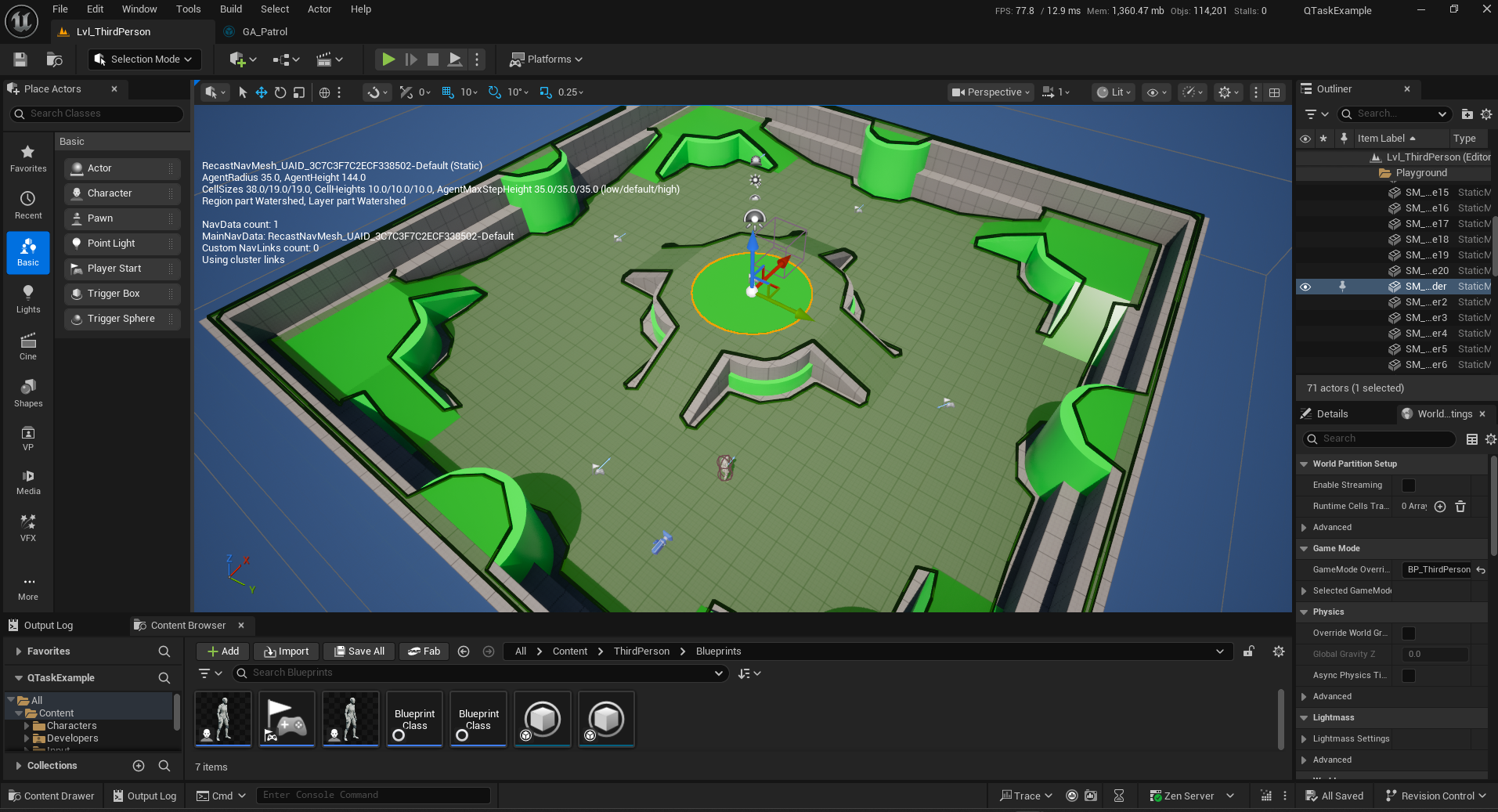This screenshot has height=812, width=1498.
Task: Start Play In Editor with the green play button
Action: pos(388,60)
